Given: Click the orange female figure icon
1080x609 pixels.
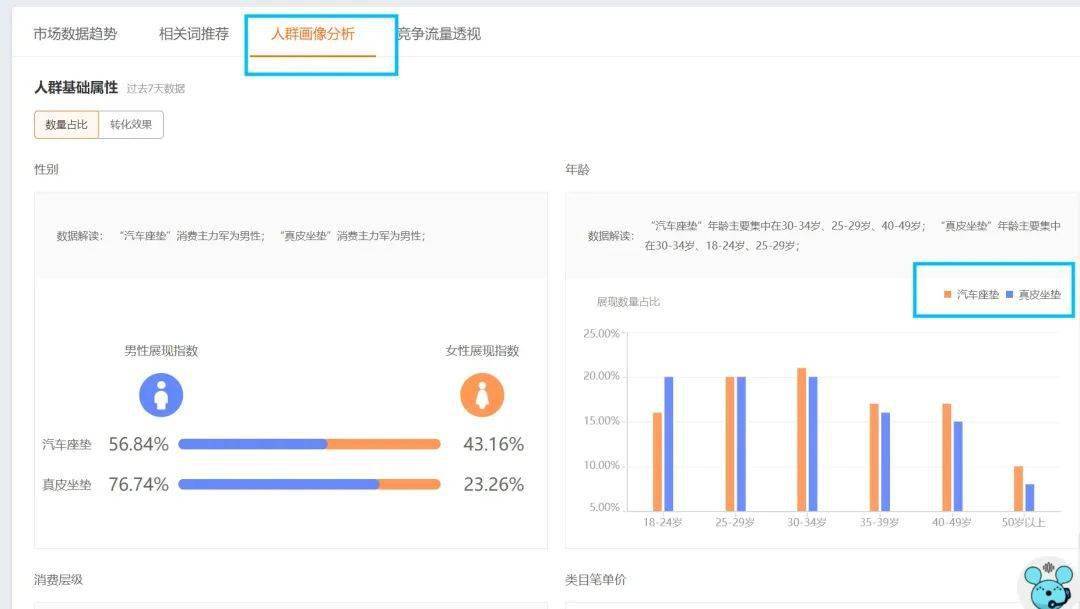Looking at the screenshot, I should click(x=482, y=396).
